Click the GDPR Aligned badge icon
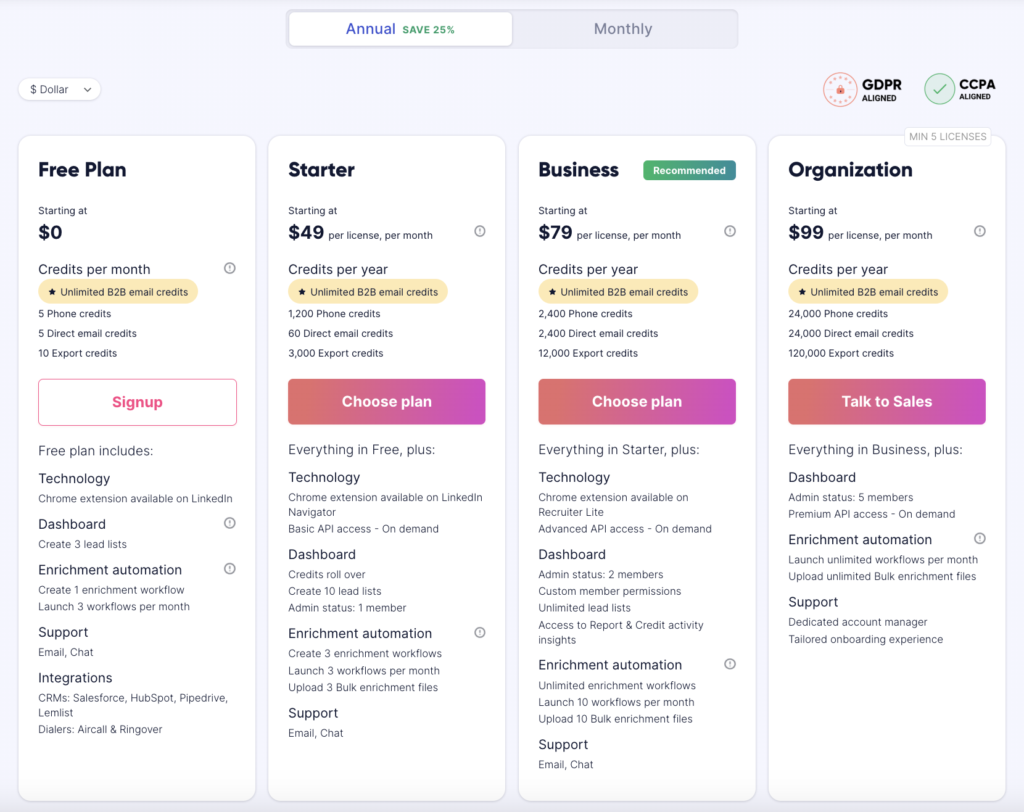Viewport: 1024px width, 812px height. [840, 89]
